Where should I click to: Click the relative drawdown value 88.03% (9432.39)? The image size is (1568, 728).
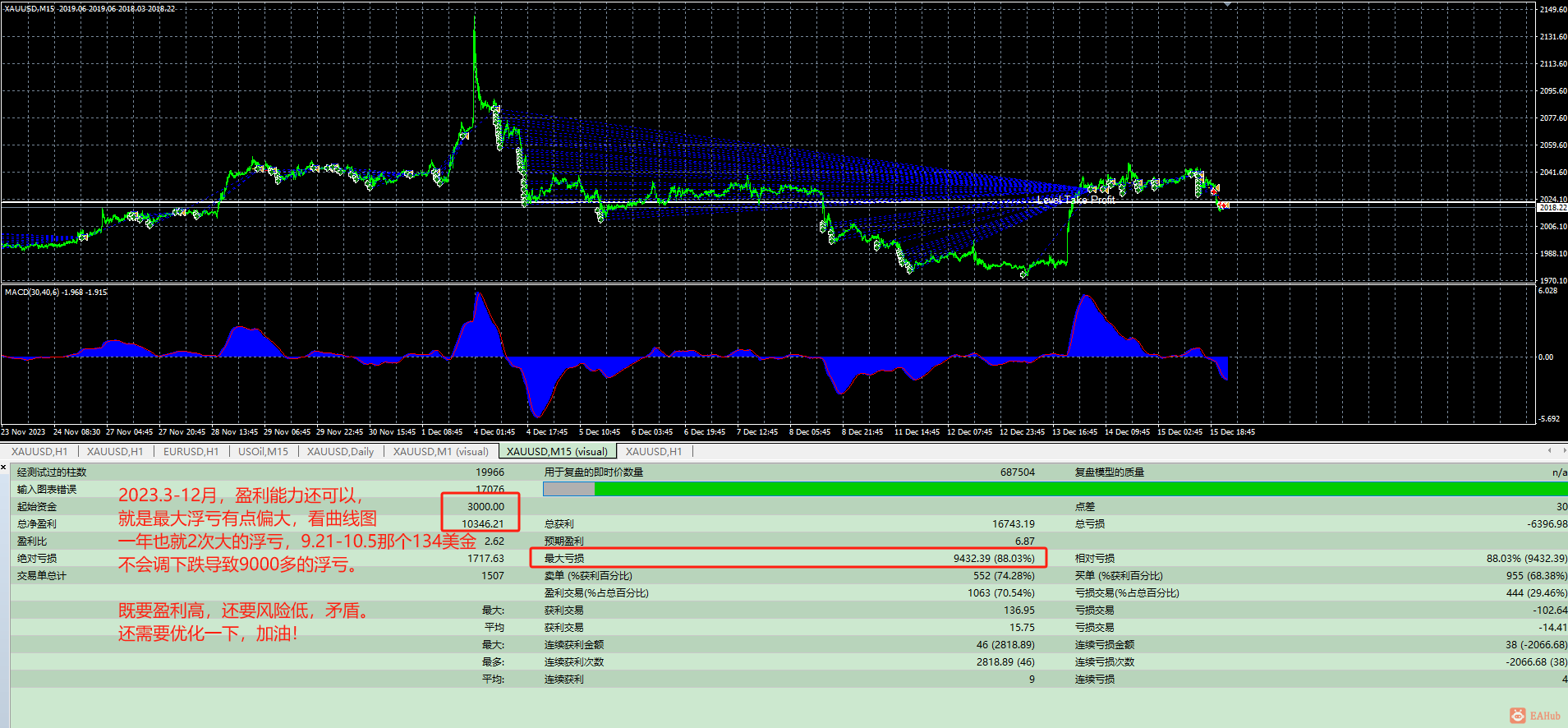click(x=1527, y=559)
